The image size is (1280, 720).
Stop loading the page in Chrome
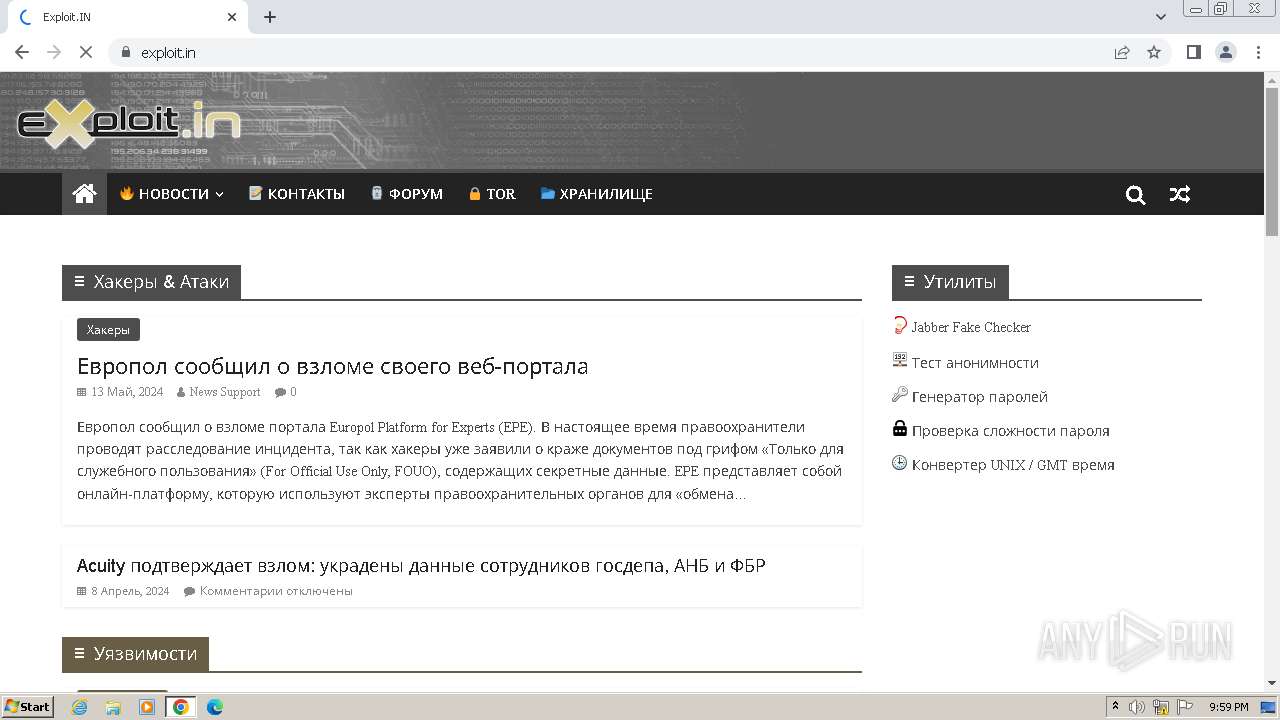pyautogui.click(x=86, y=52)
